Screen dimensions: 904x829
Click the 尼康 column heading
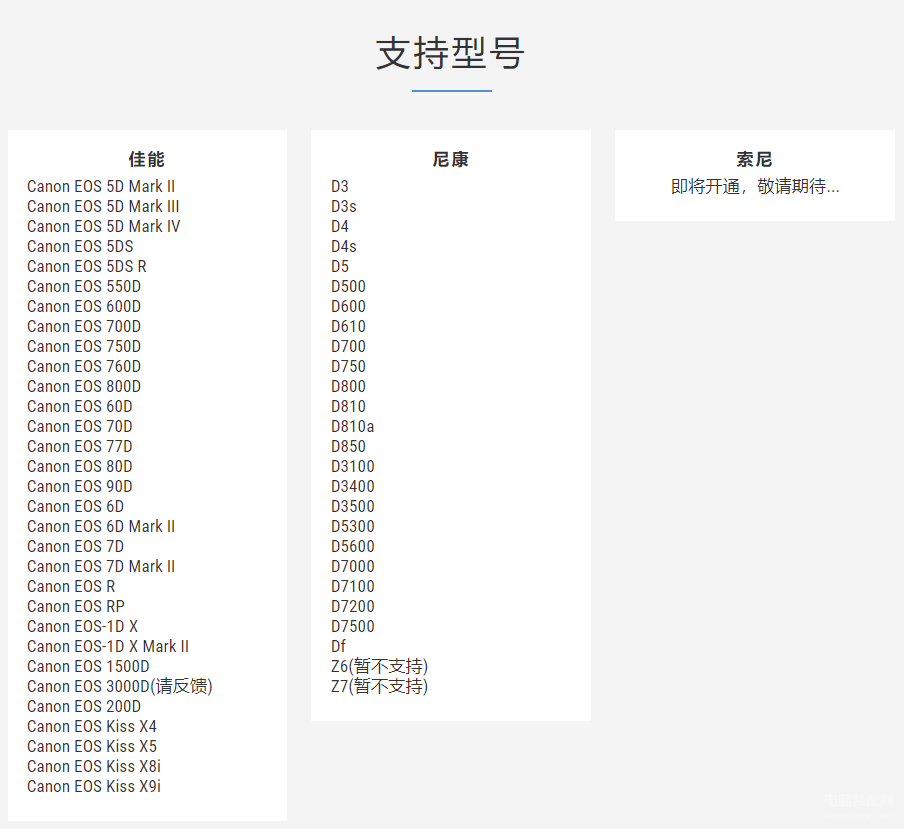(x=451, y=159)
